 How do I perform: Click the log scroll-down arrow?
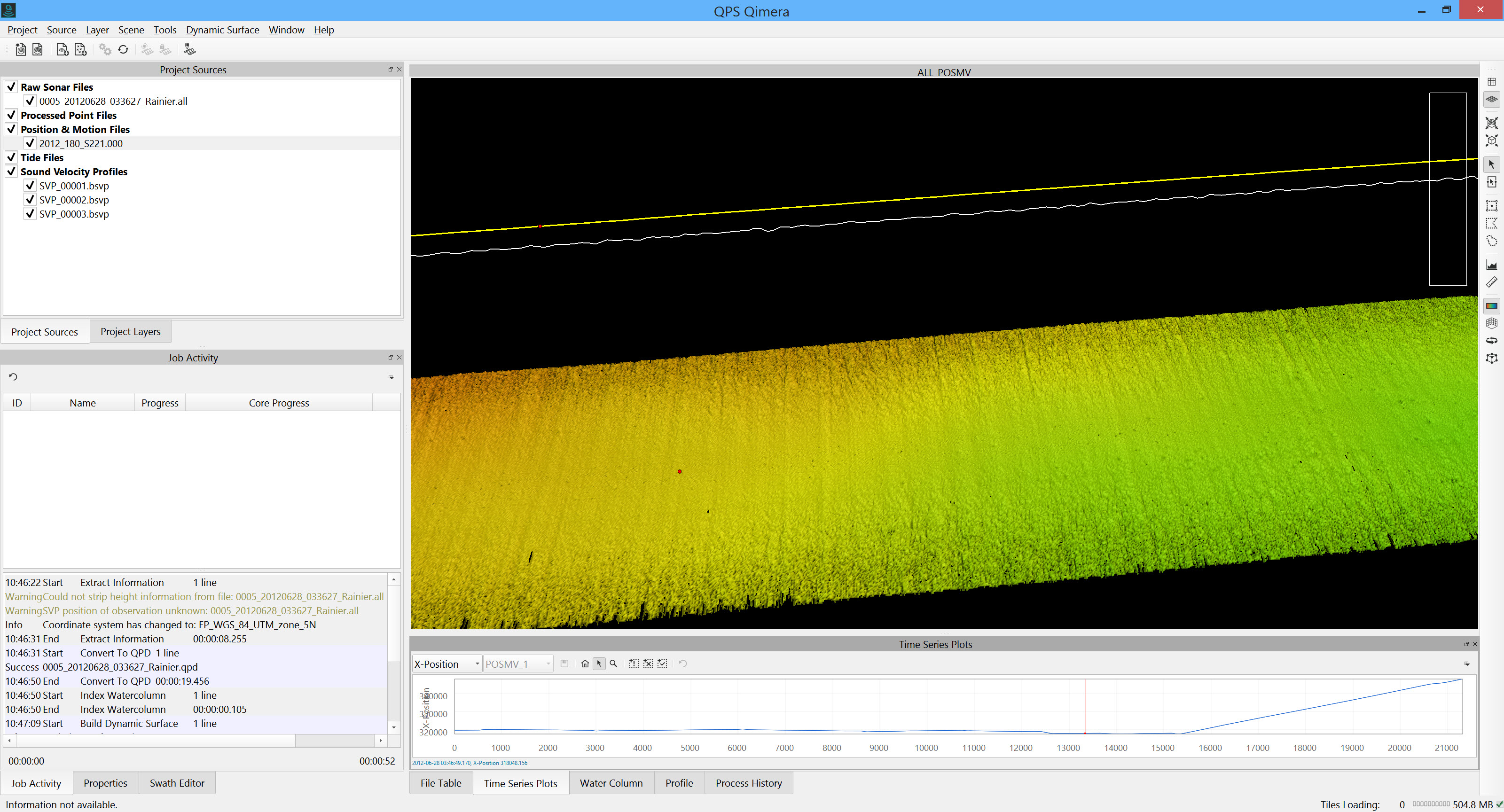[x=394, y=727]
